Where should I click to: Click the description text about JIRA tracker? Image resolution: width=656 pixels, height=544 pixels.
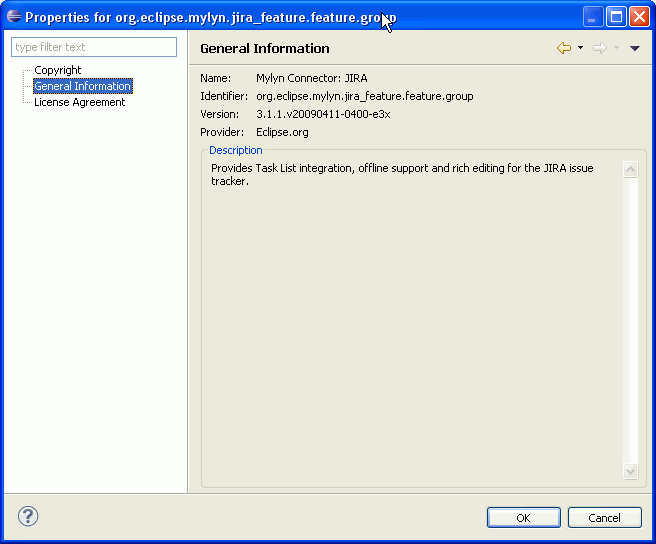(x=402, y=174)
